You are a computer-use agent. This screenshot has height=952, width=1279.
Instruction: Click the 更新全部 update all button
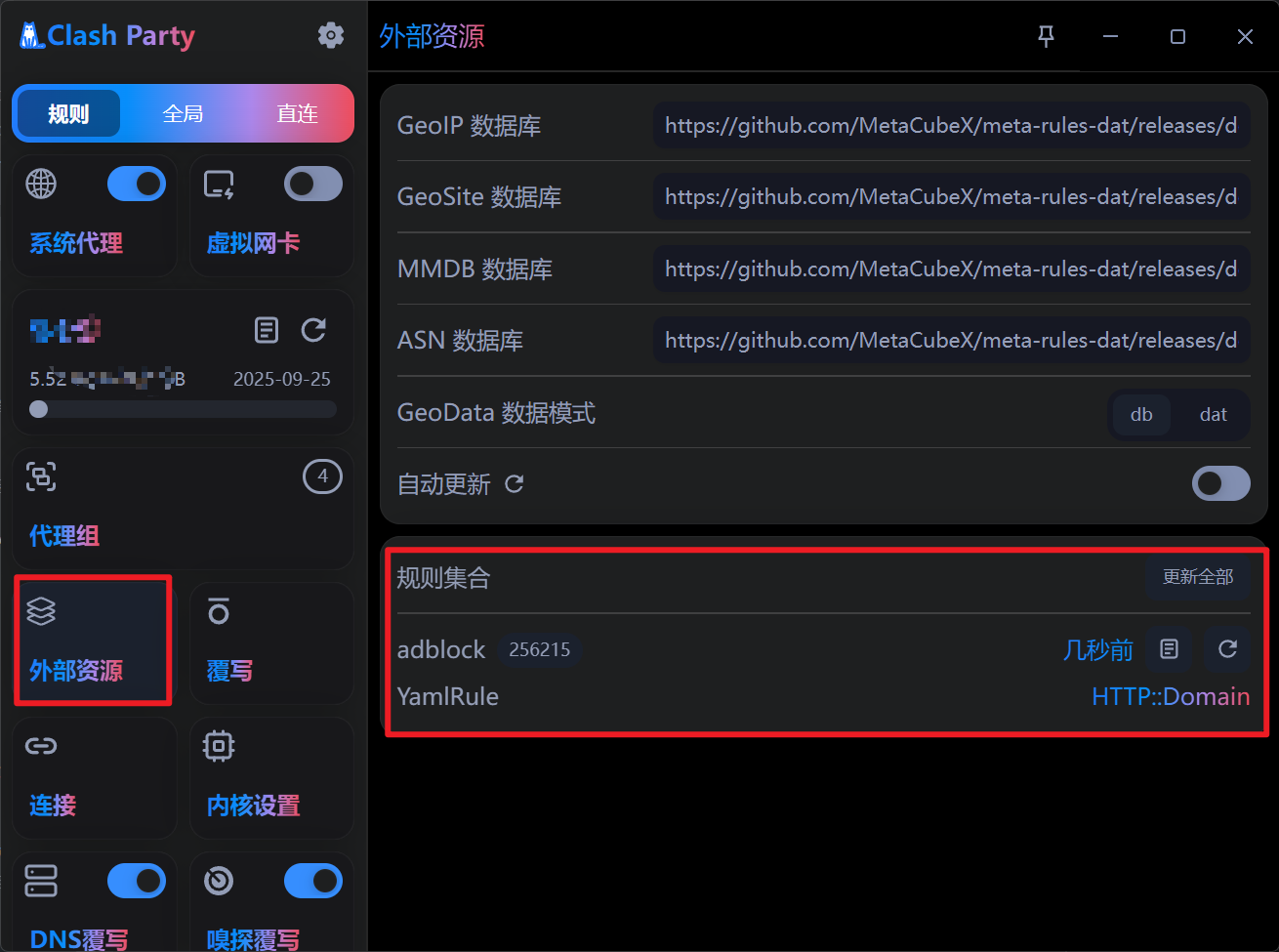click(x=1197, y=577)
